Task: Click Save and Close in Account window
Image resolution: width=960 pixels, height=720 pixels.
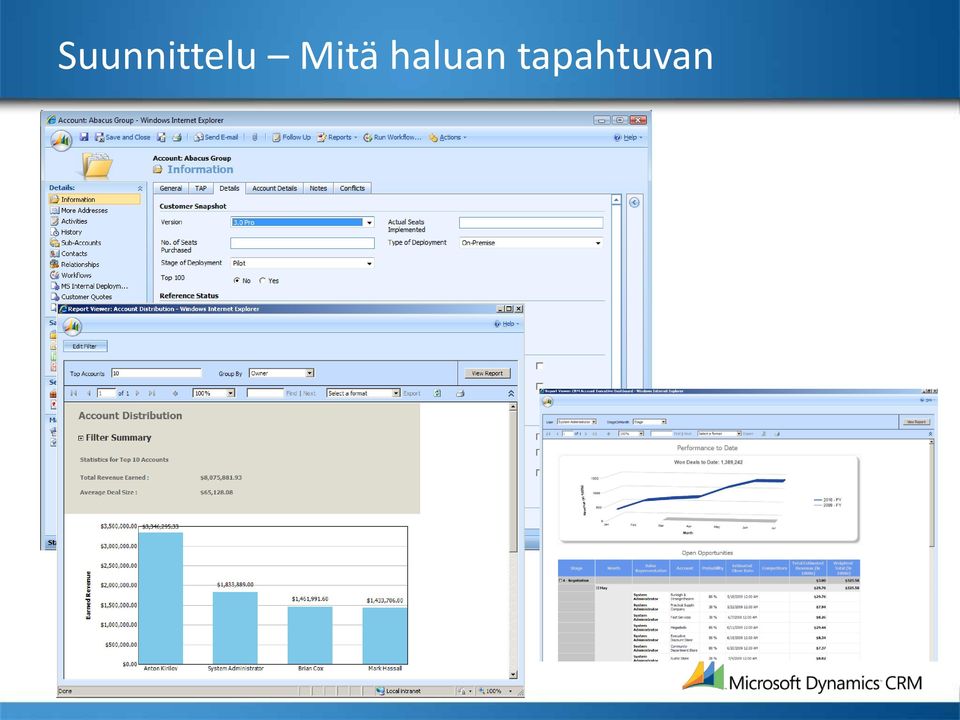Action: point(122,137)
